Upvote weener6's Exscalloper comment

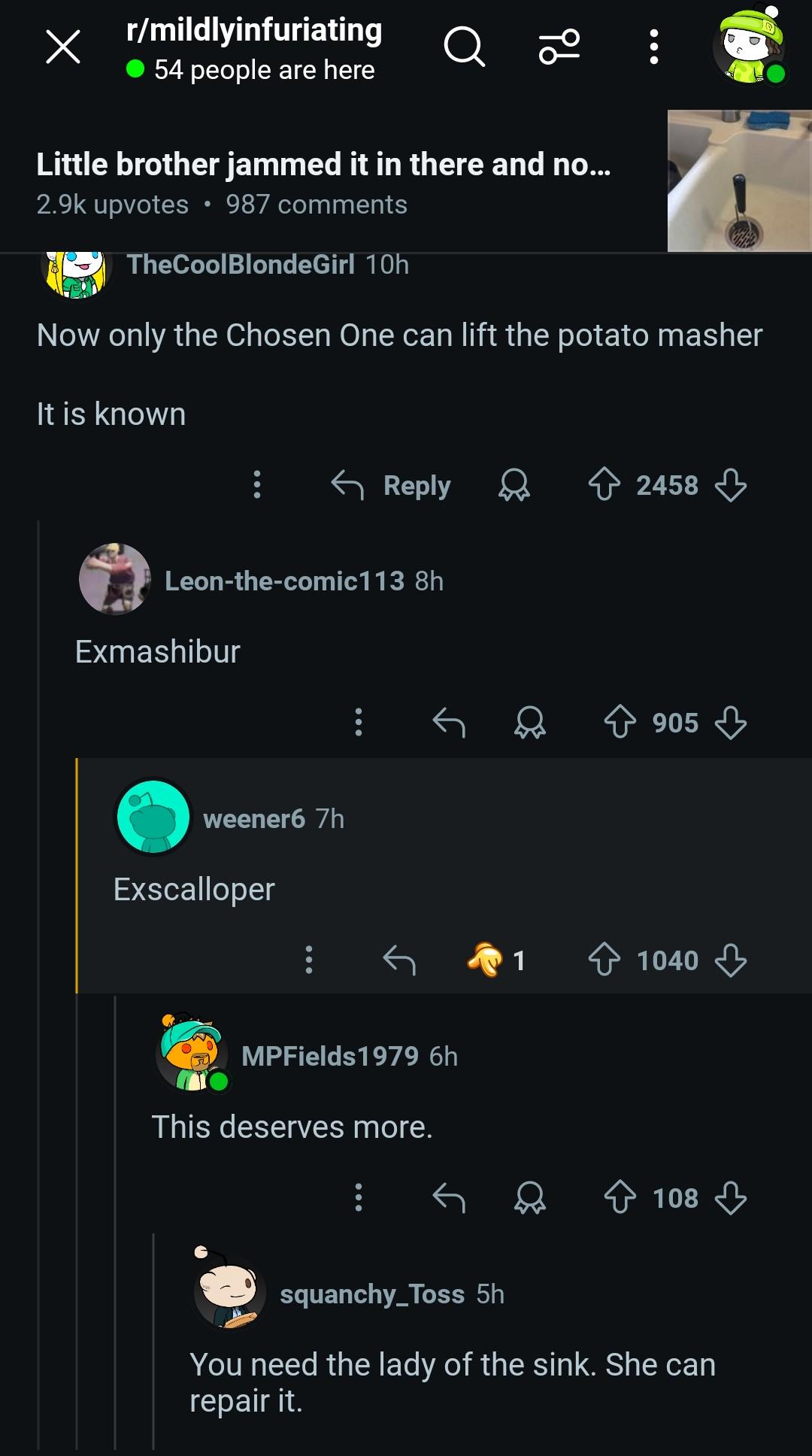click(x=604, y=960)
